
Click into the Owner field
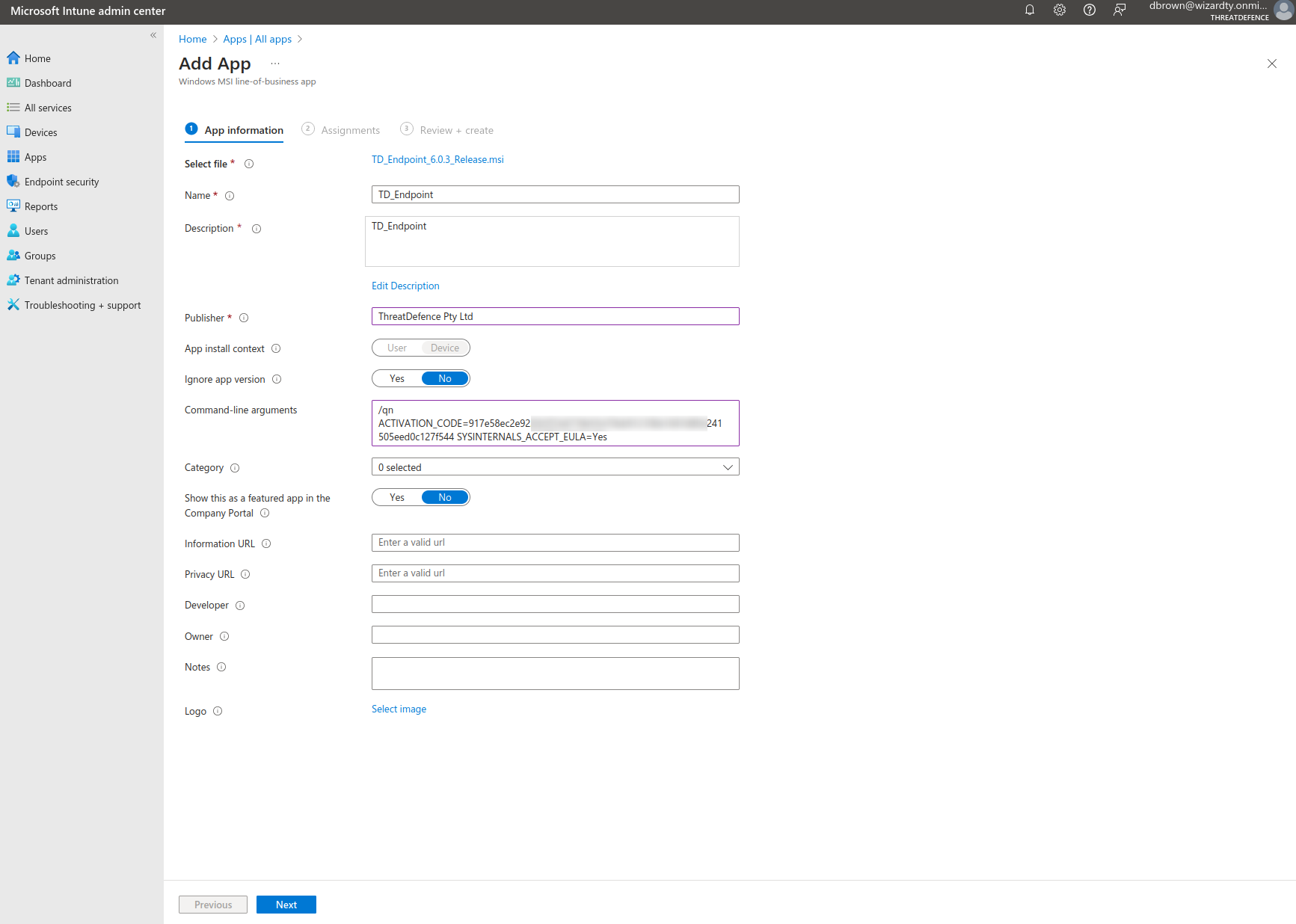[556, 635]
